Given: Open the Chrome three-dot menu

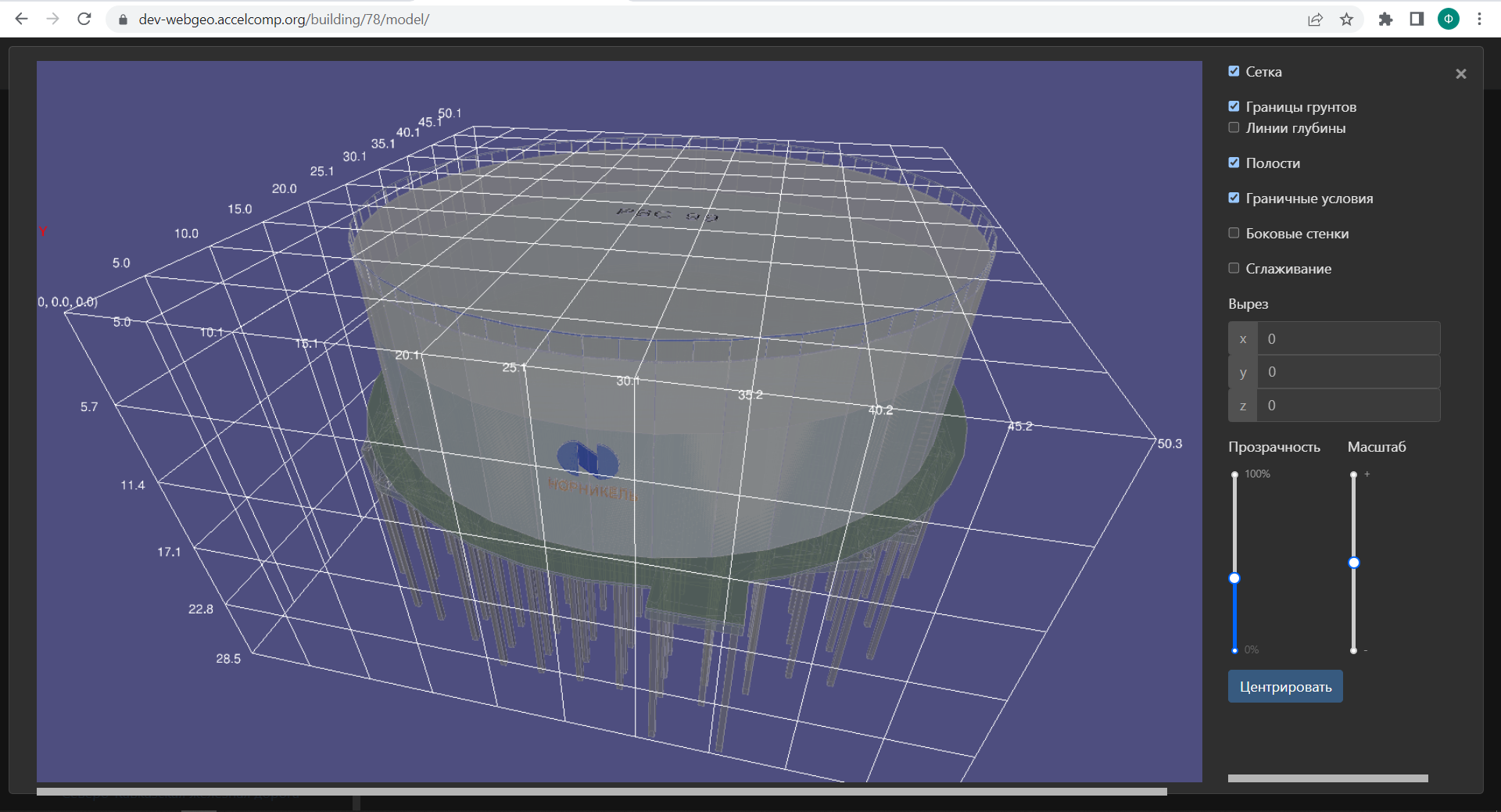Looking at the screenshot, I should coord(1479,20).
